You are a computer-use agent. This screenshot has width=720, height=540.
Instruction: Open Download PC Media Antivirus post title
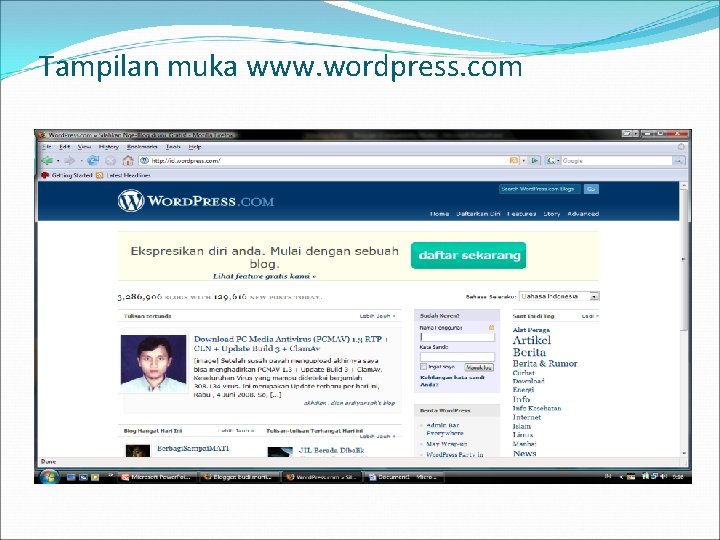tap(291, 343)
